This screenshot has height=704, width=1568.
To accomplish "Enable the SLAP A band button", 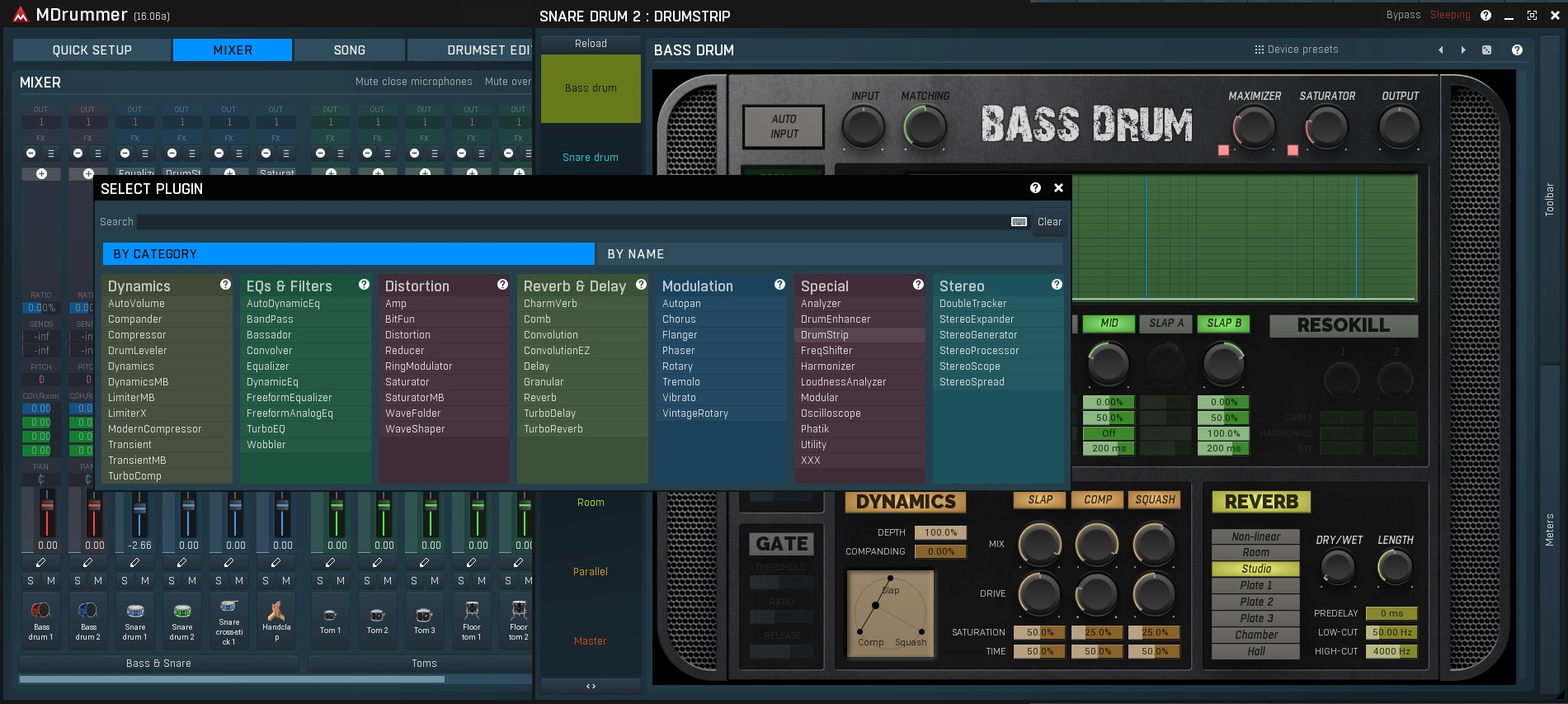I will [1165, 324].
